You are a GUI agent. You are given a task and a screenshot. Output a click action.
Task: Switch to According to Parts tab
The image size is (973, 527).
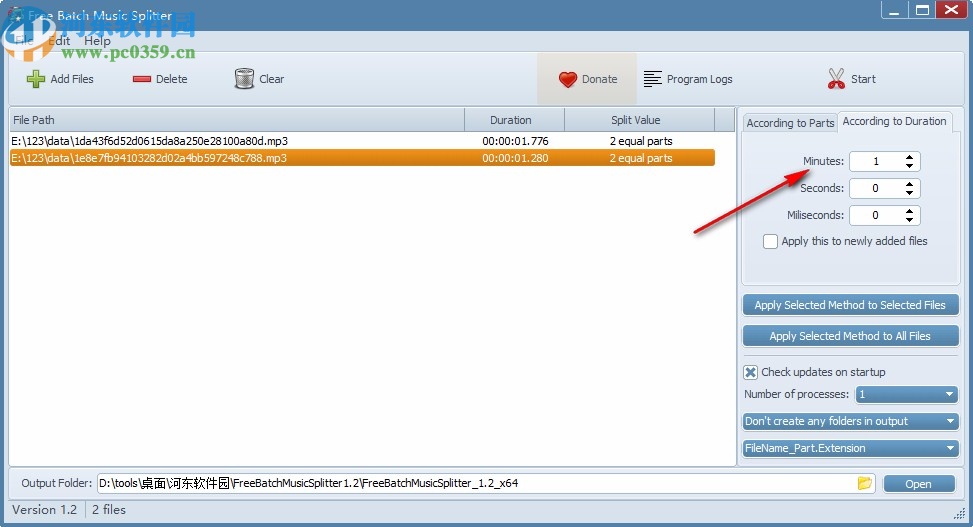790,123
